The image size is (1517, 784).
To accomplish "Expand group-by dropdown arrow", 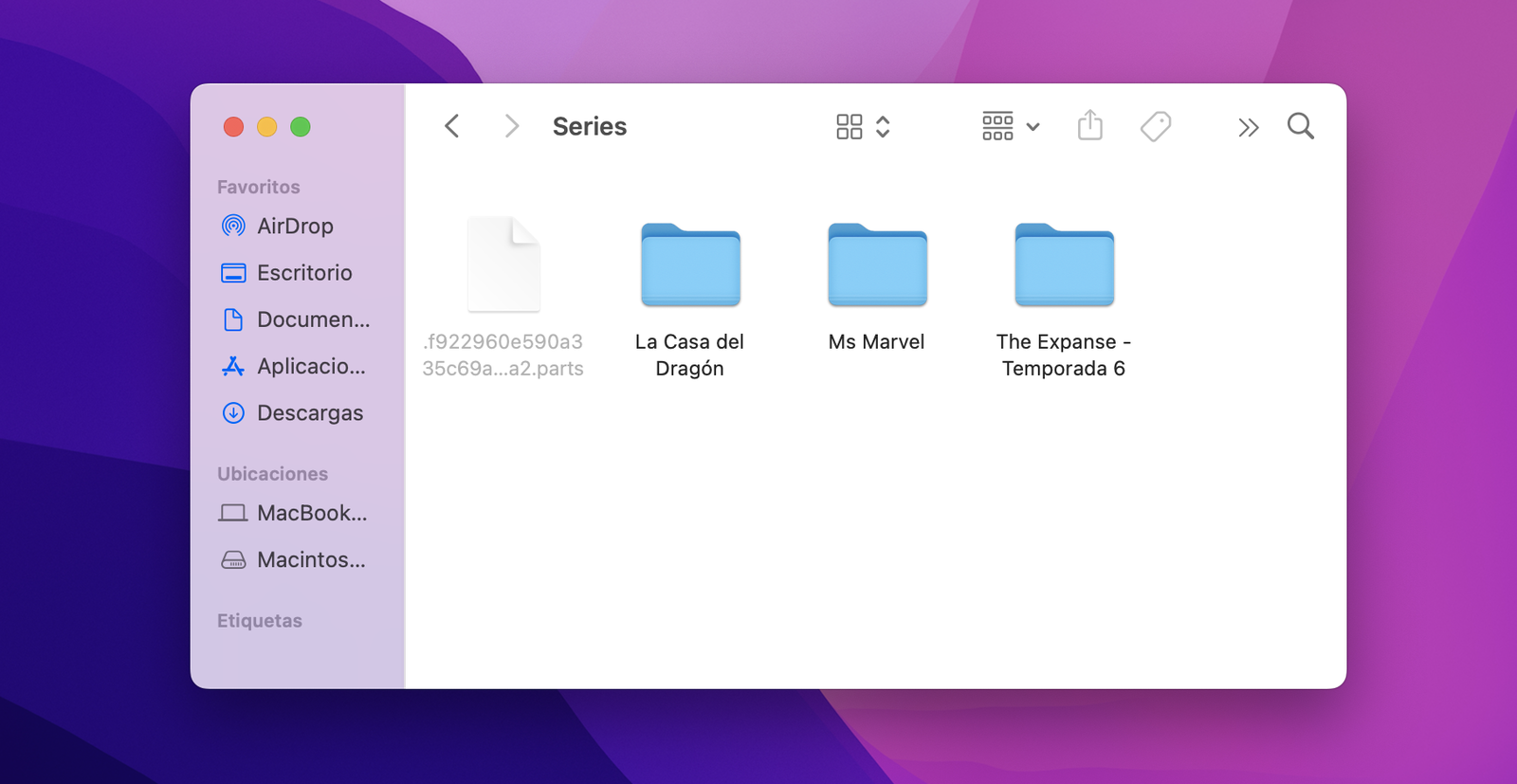I will point(1033,127).
